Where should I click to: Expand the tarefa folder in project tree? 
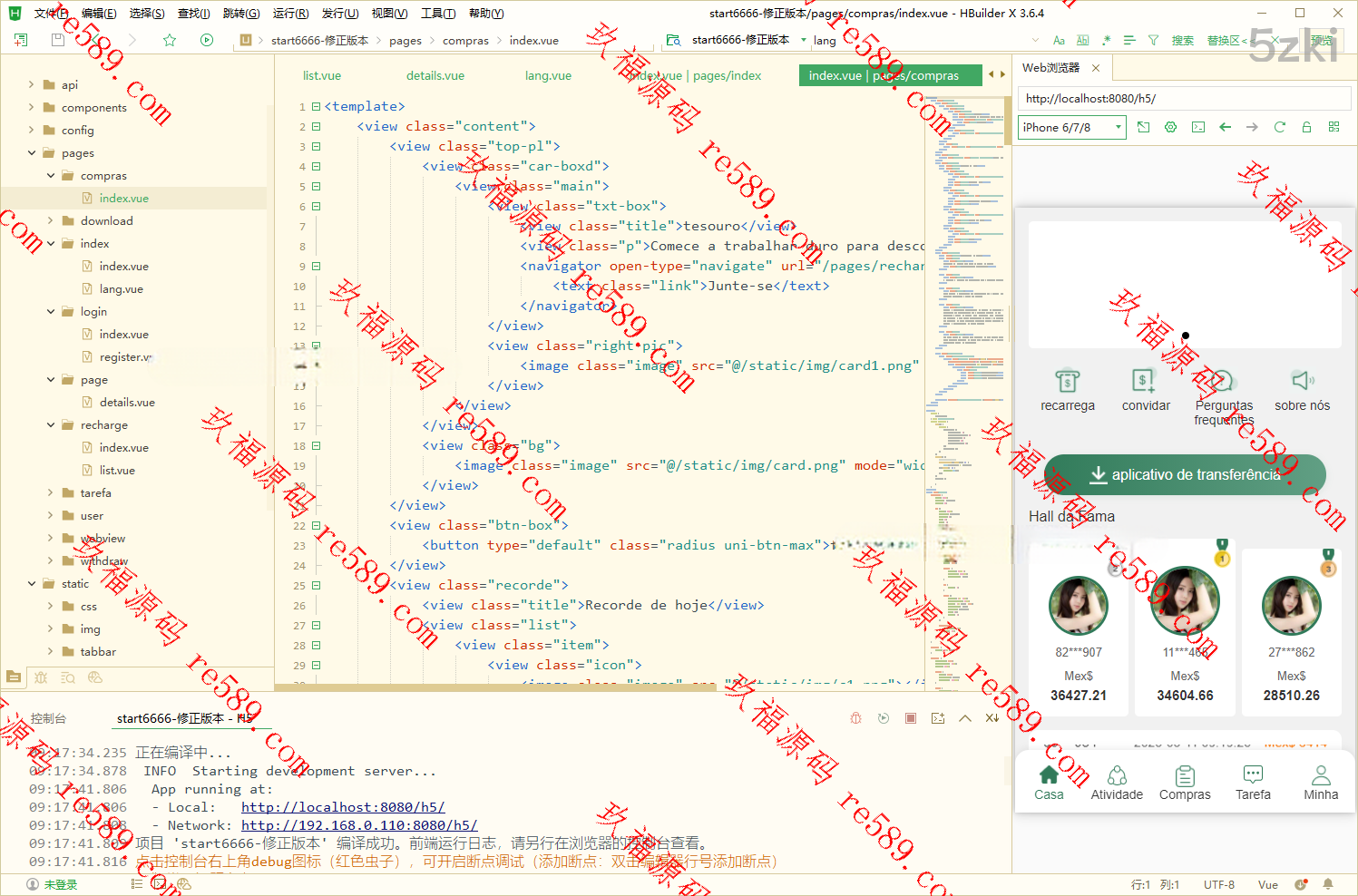[x=51, y=493]
